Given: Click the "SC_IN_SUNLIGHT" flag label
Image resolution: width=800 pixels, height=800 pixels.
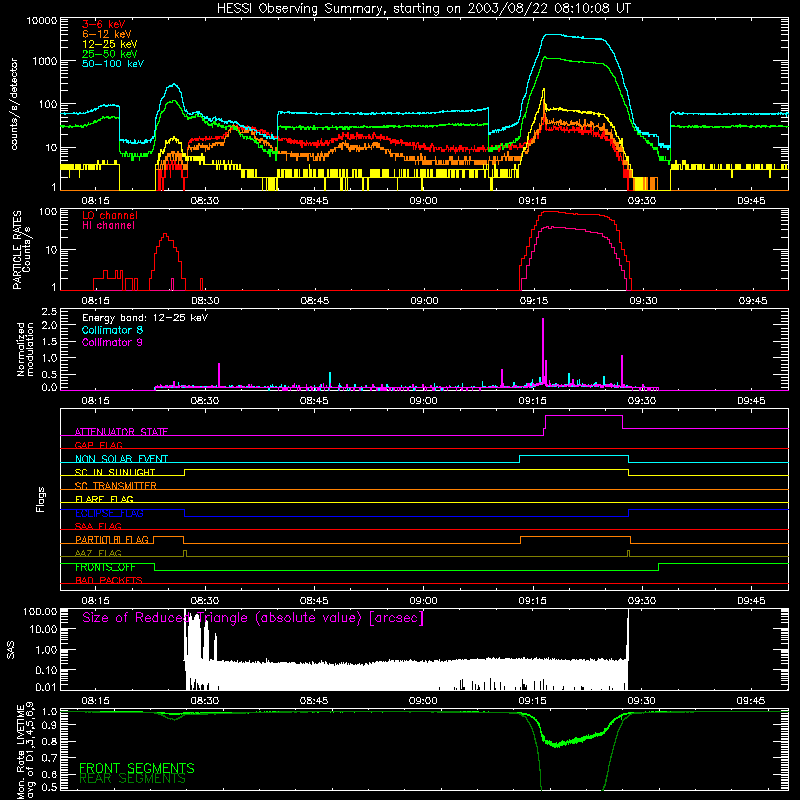Looking at the screenshot, I should coord(115,472).
